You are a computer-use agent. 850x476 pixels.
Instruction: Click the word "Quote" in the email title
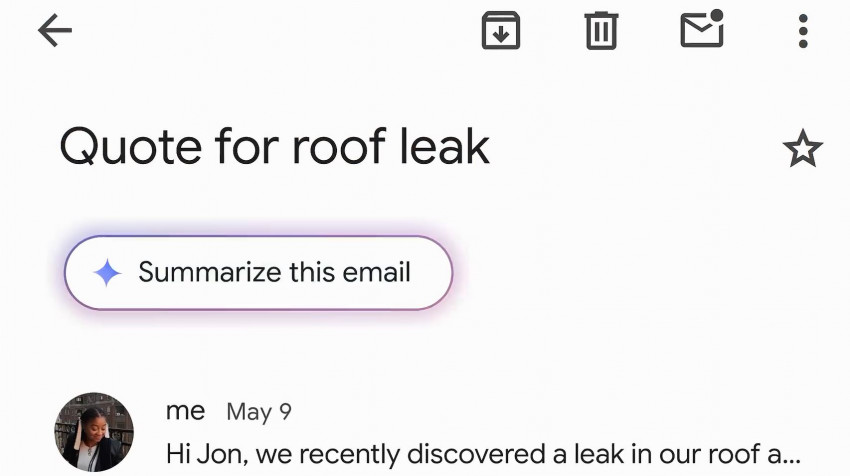(x=129, y=148)
